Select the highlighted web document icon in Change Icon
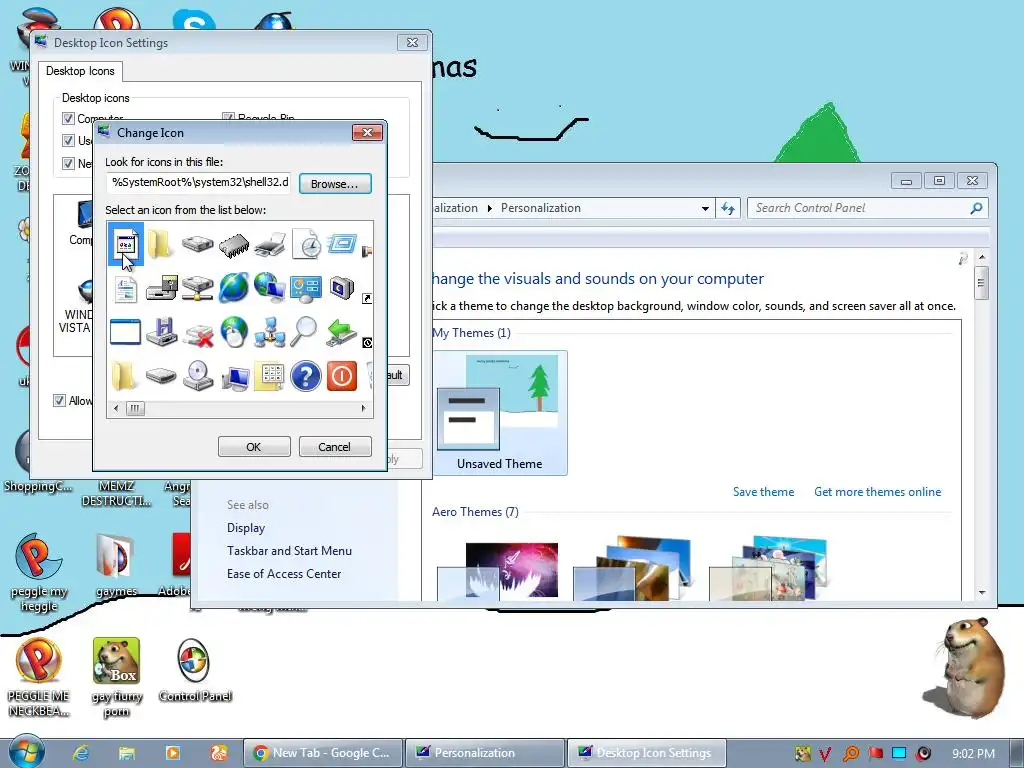The image size is (1024, 768). pyautogui.click(x=125, y=244)
